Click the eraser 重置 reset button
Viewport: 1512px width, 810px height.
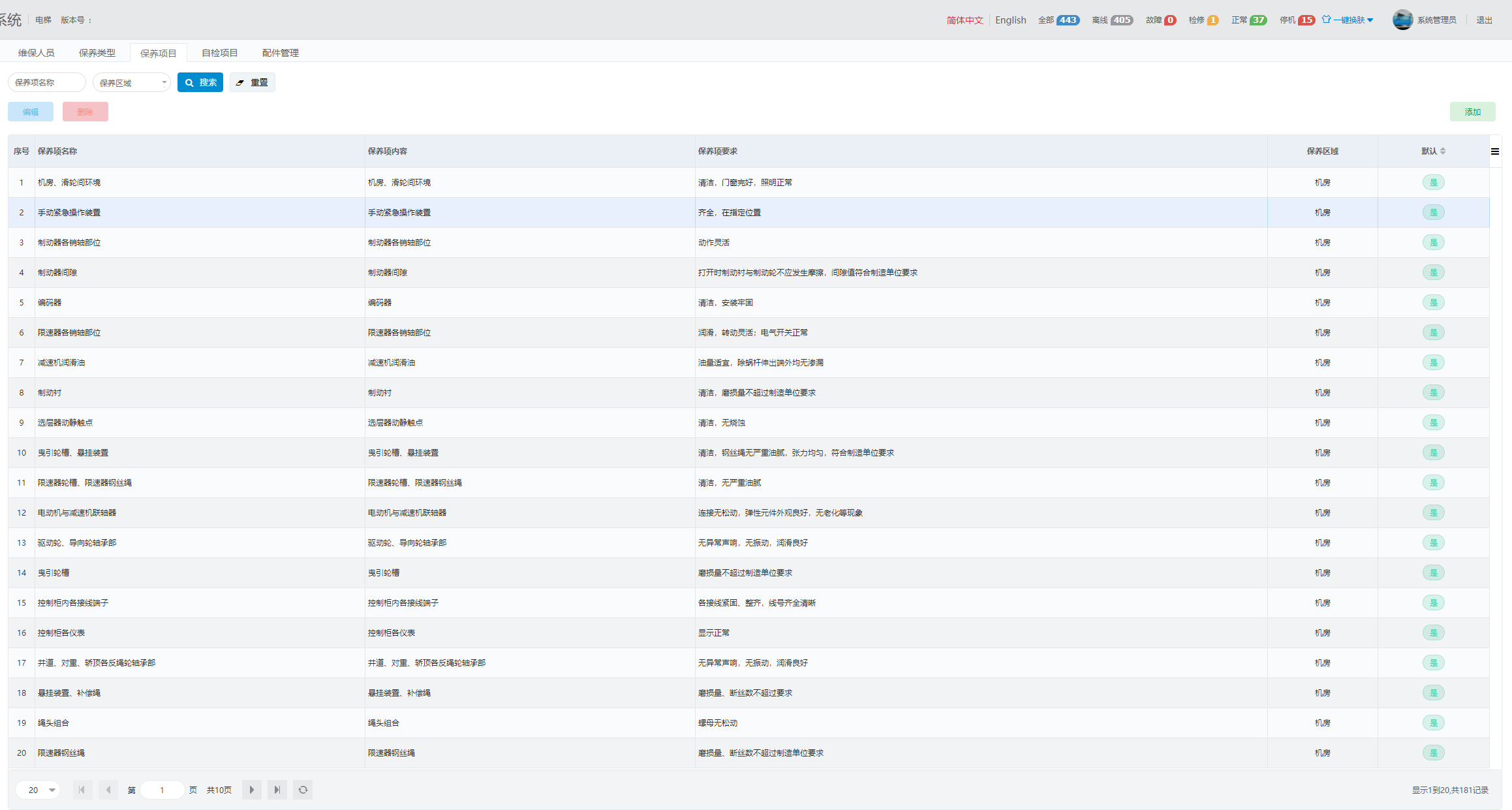coord(253,82)
